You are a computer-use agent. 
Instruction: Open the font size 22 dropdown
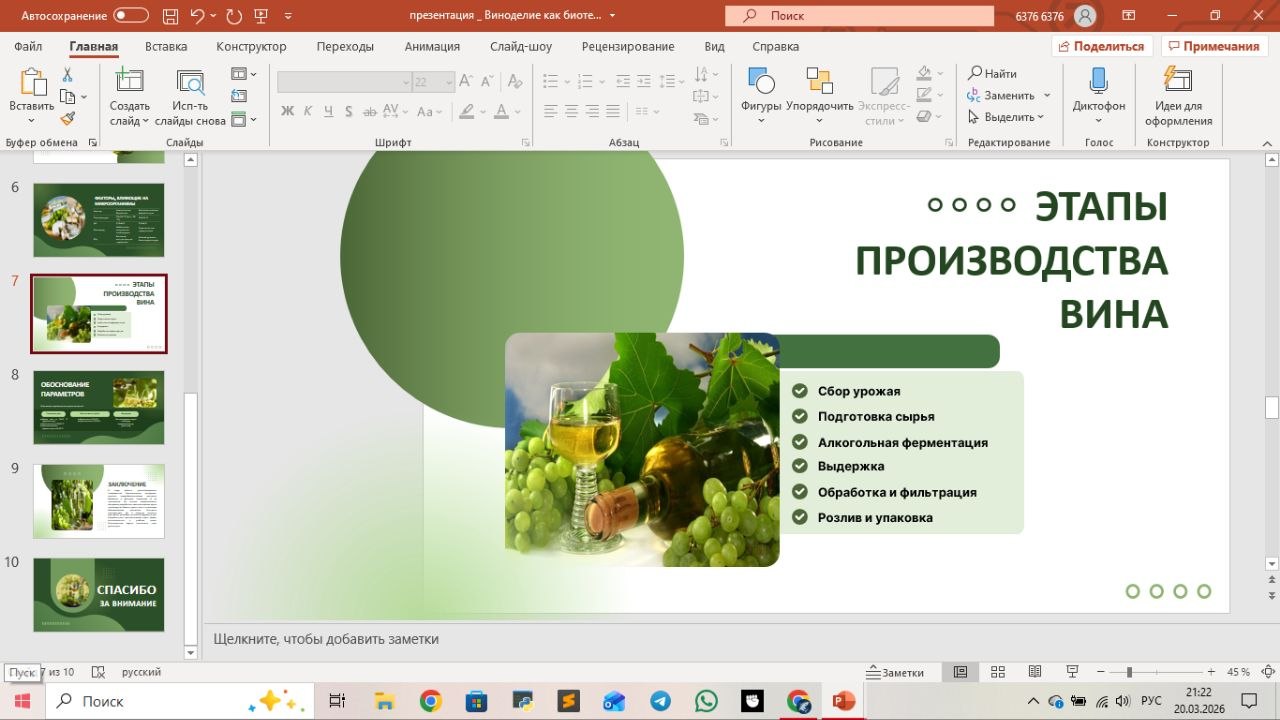(448, 82)
